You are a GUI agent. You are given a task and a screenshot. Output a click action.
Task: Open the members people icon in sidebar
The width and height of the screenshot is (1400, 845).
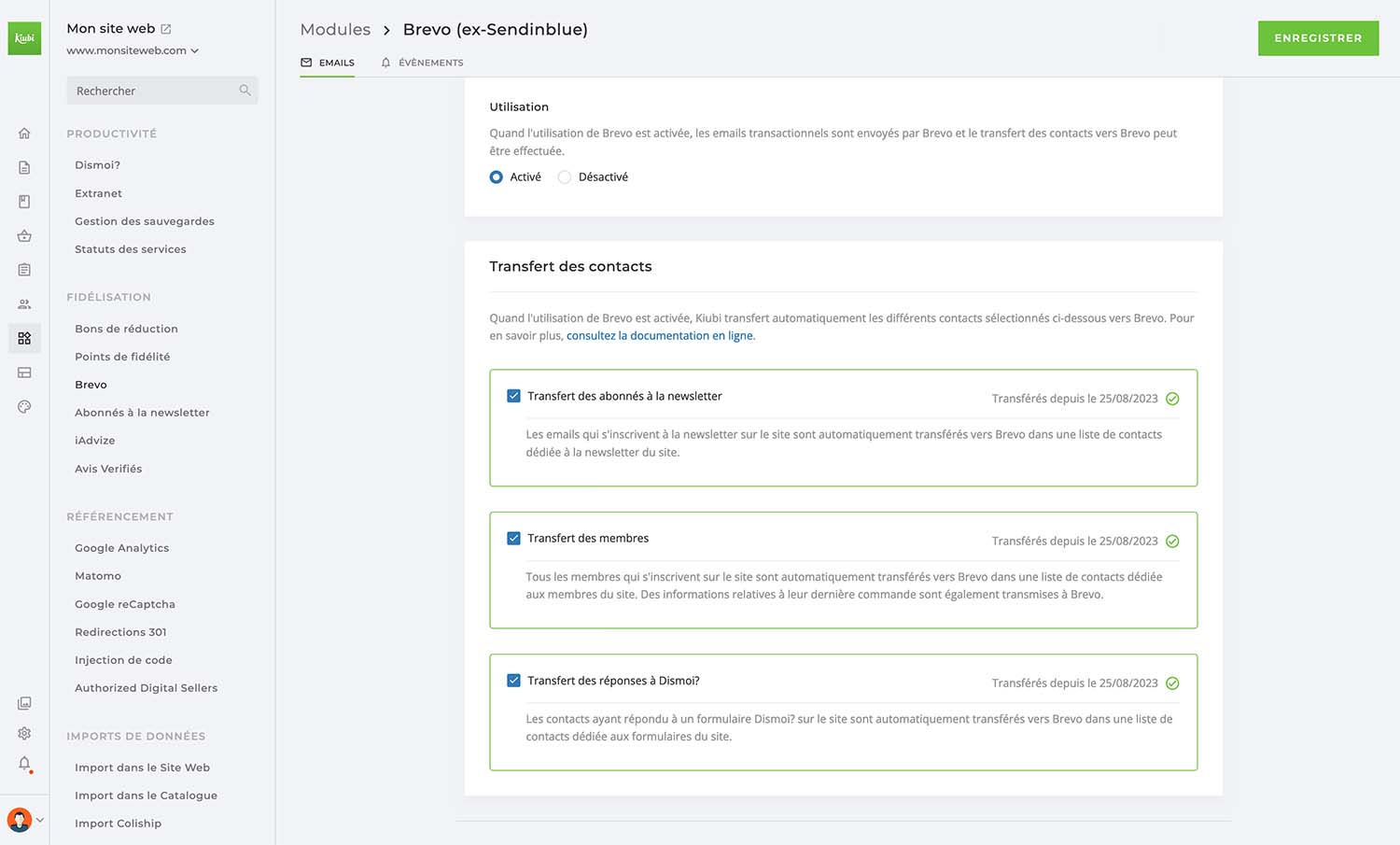(x=24, y=304)
